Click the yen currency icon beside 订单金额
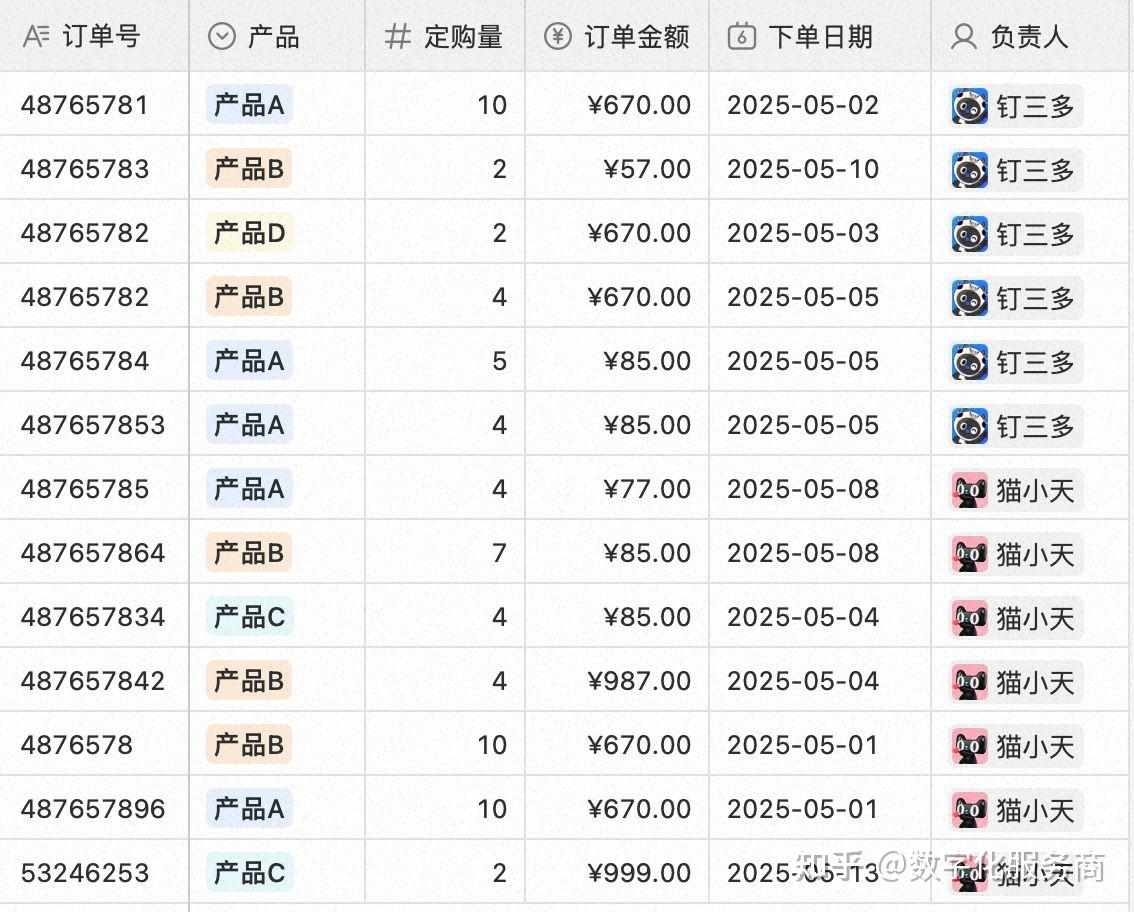1134x912 pixels. 558,36
